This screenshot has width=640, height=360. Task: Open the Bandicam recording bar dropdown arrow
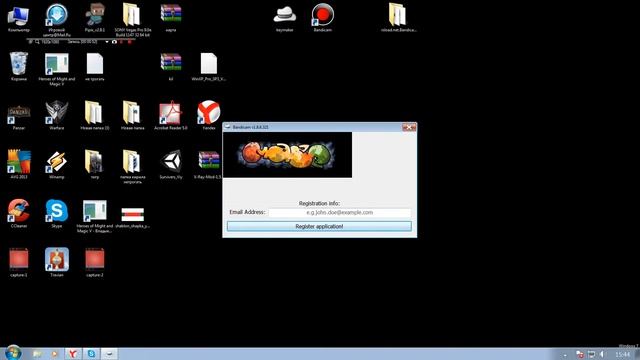(107, 42)
